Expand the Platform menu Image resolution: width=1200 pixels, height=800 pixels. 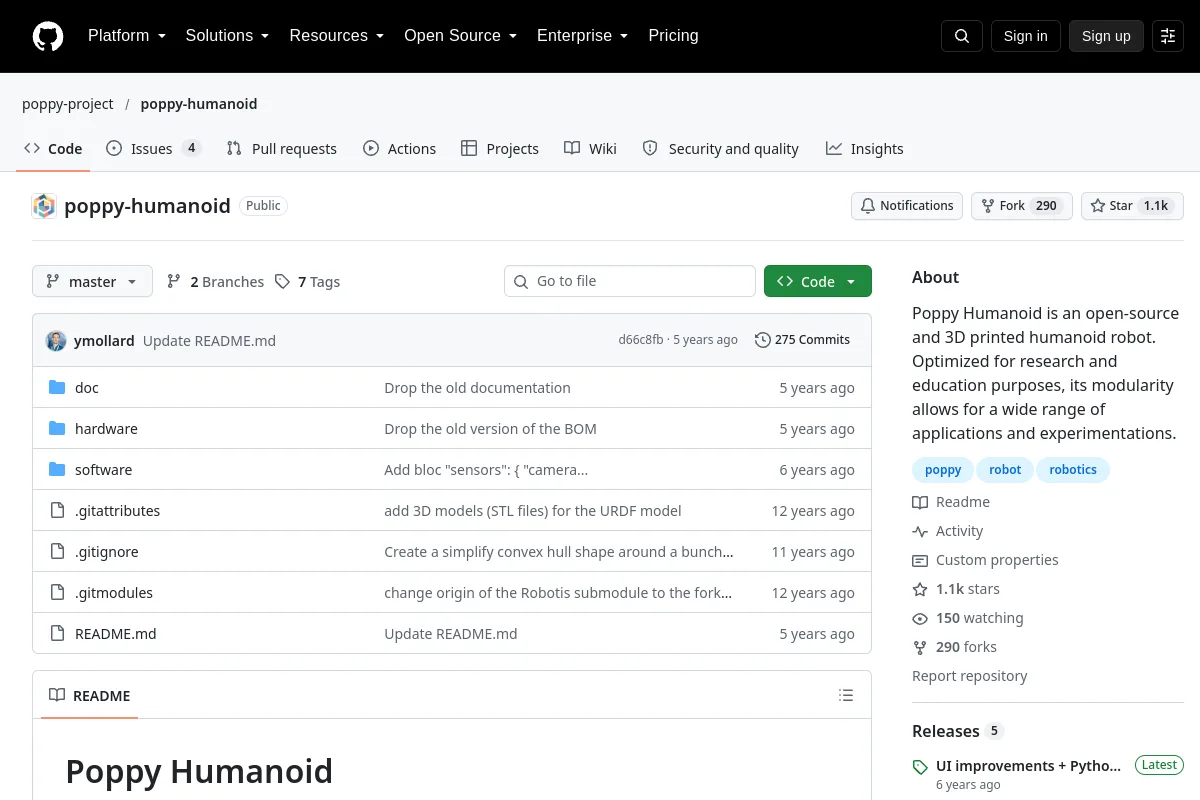click(x=127, y=36)
